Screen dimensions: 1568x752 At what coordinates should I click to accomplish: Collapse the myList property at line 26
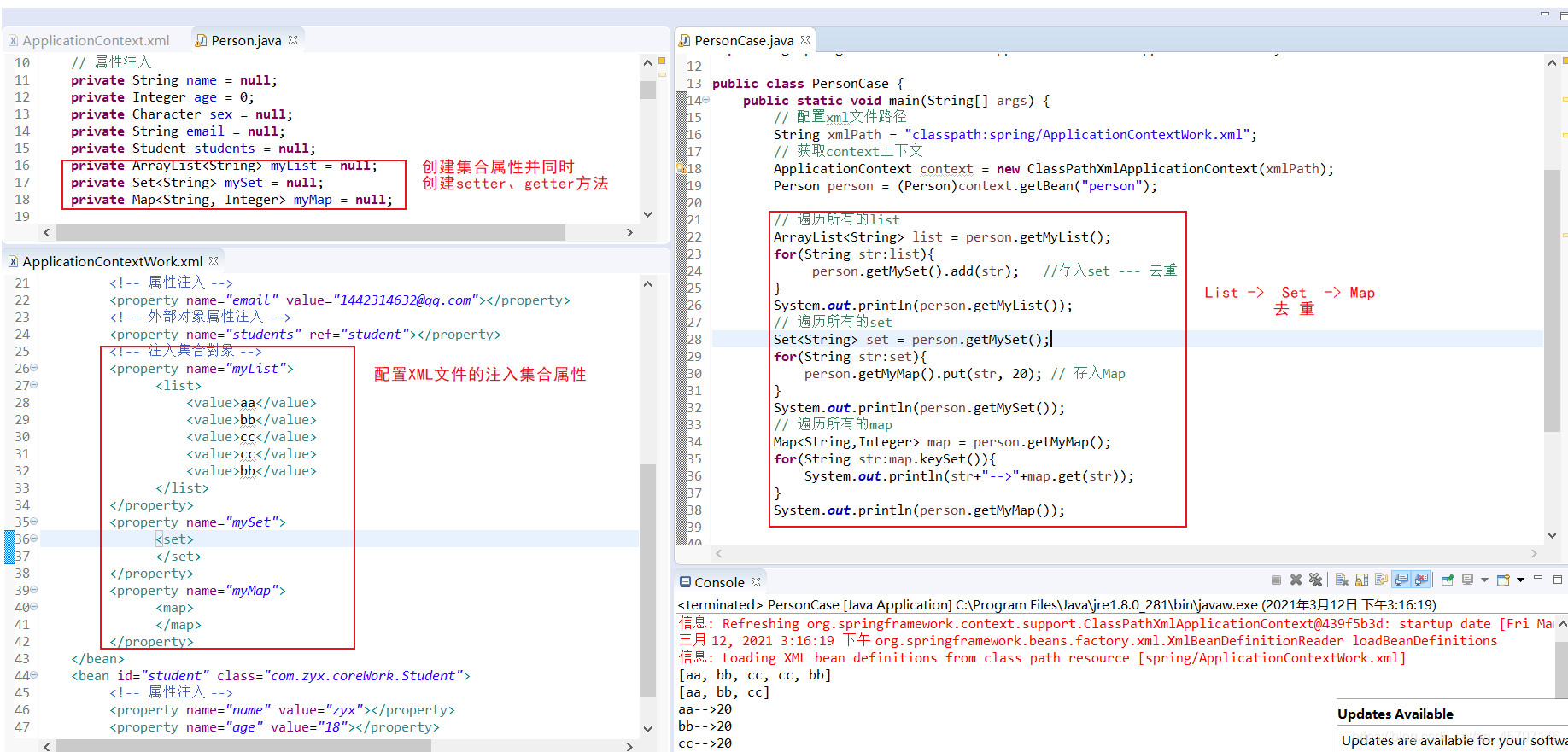34,368
